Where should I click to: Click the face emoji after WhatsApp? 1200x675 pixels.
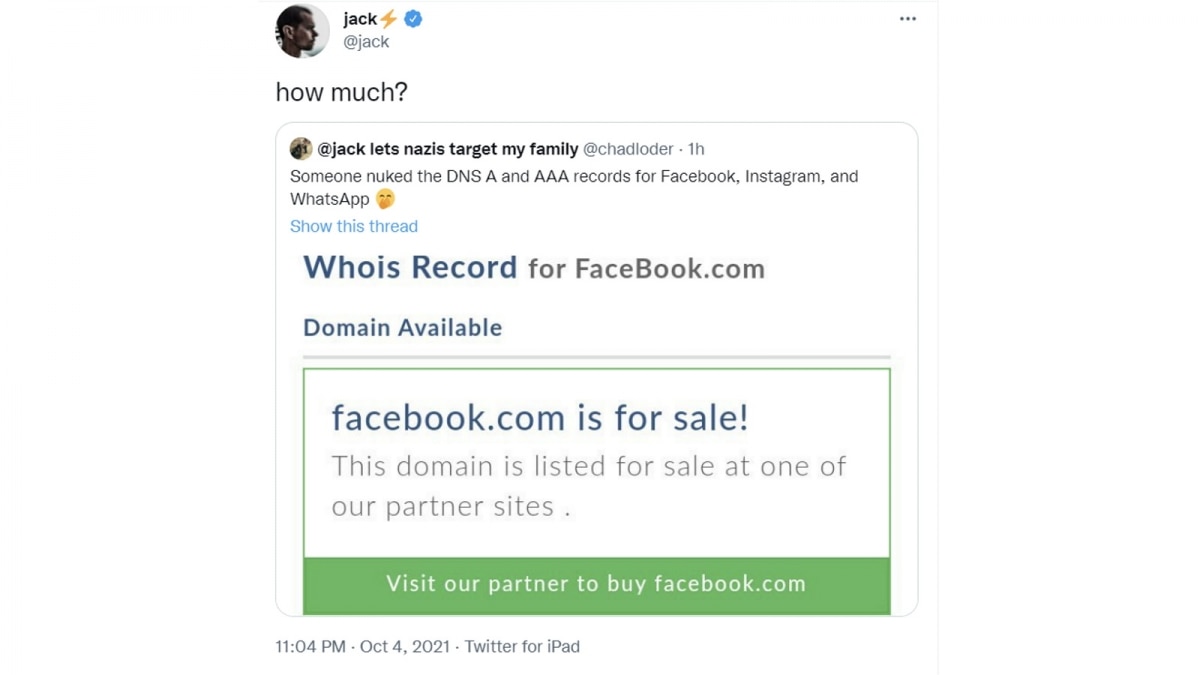[385, 199]
